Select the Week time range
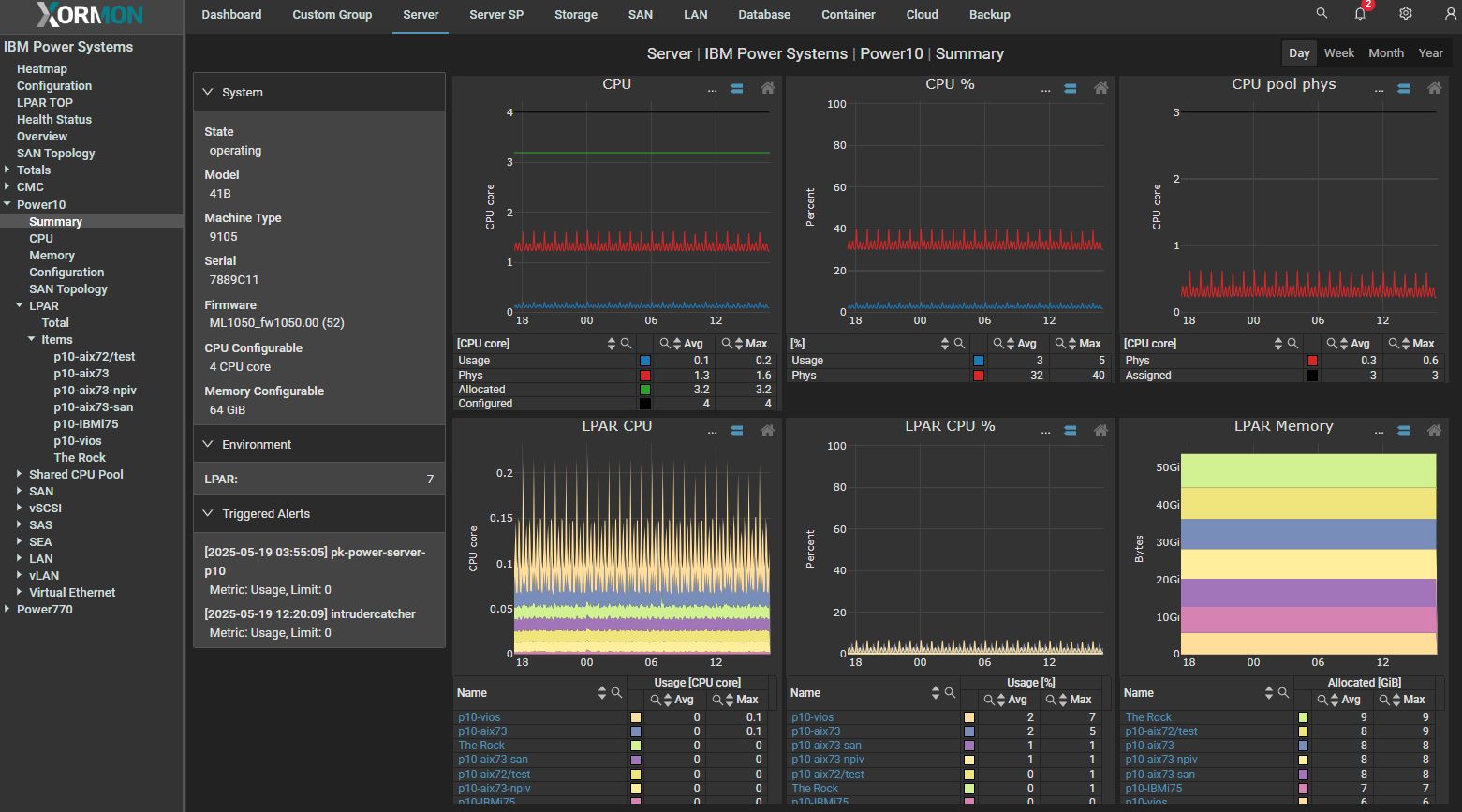Image resolution: width=1462 pixels, height=812 pixels. click(x=1338, y=53)
